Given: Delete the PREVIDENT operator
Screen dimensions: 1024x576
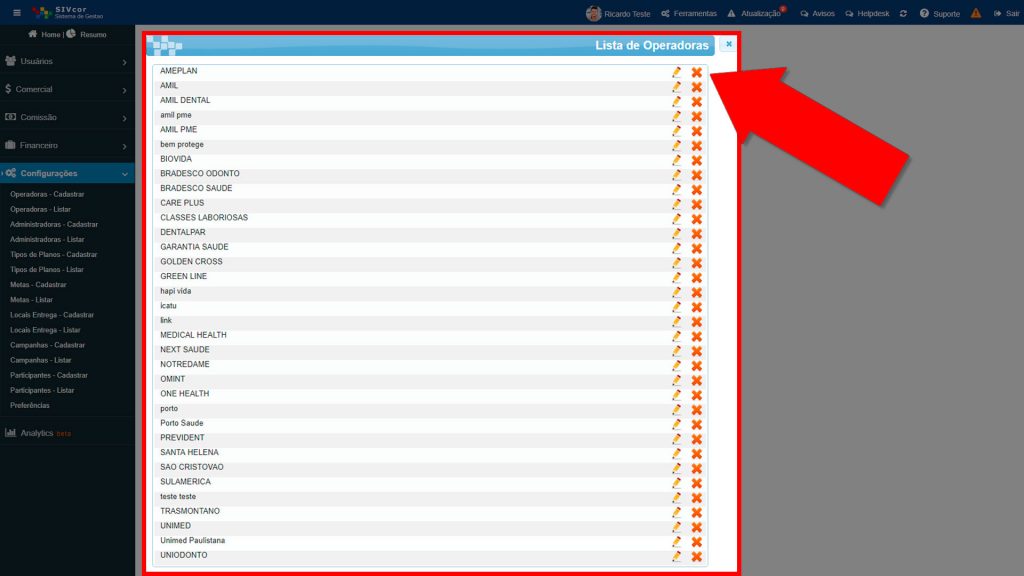Looking at the screenshot, I should point(697,439).
